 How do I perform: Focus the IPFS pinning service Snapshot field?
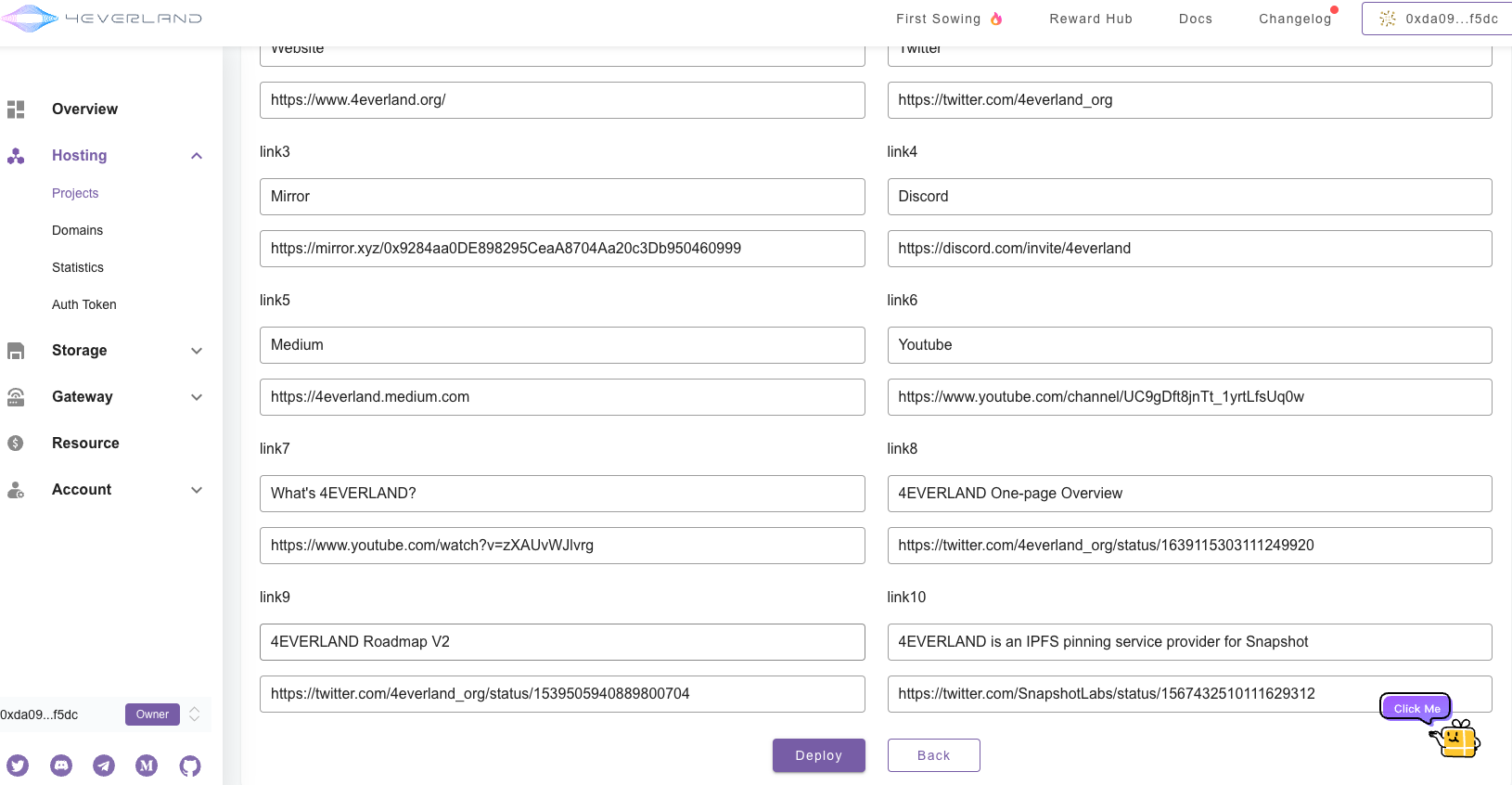pos(1189,642)
